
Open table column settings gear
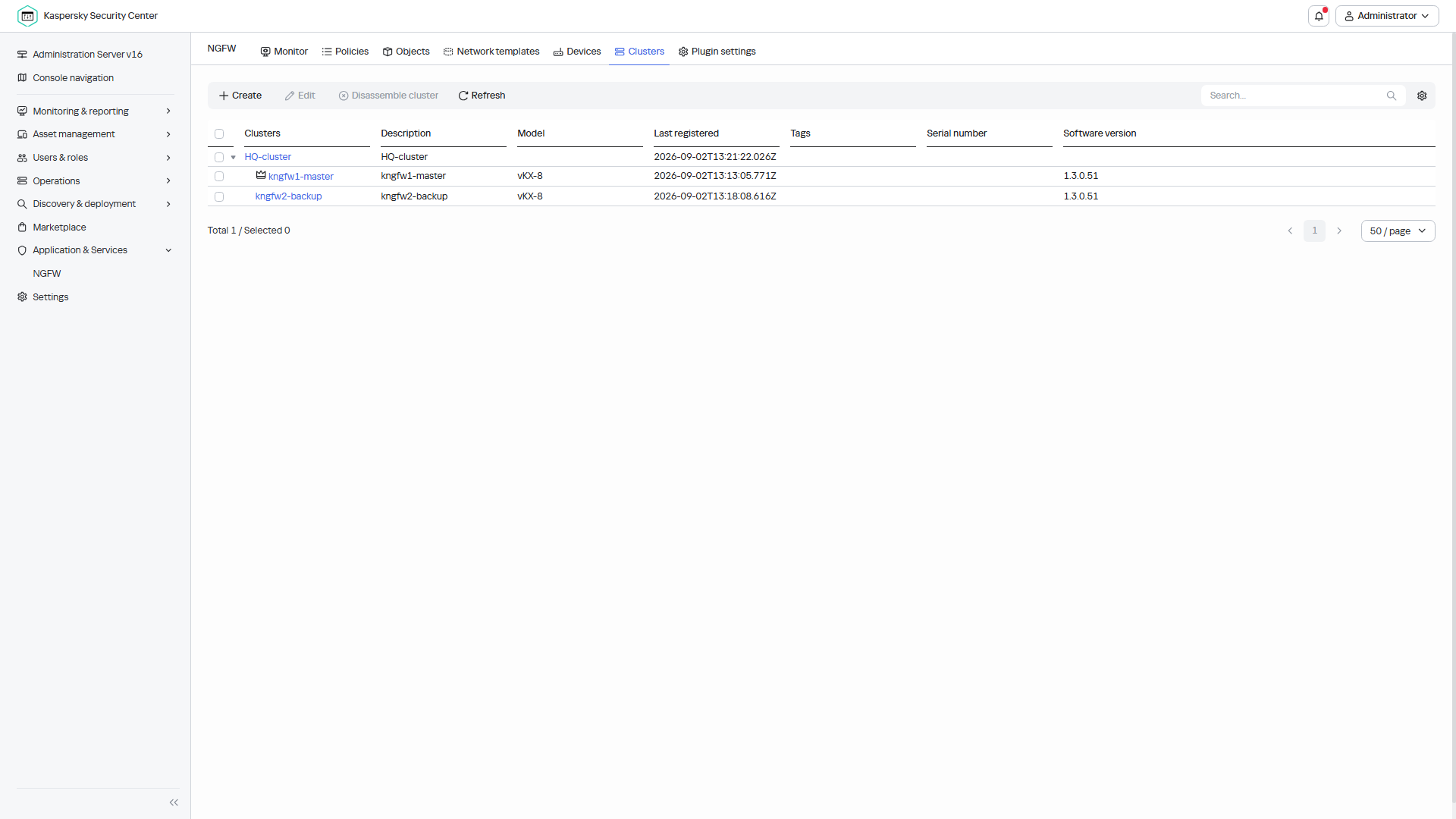pyautogui.click(x=1422, y=96)
